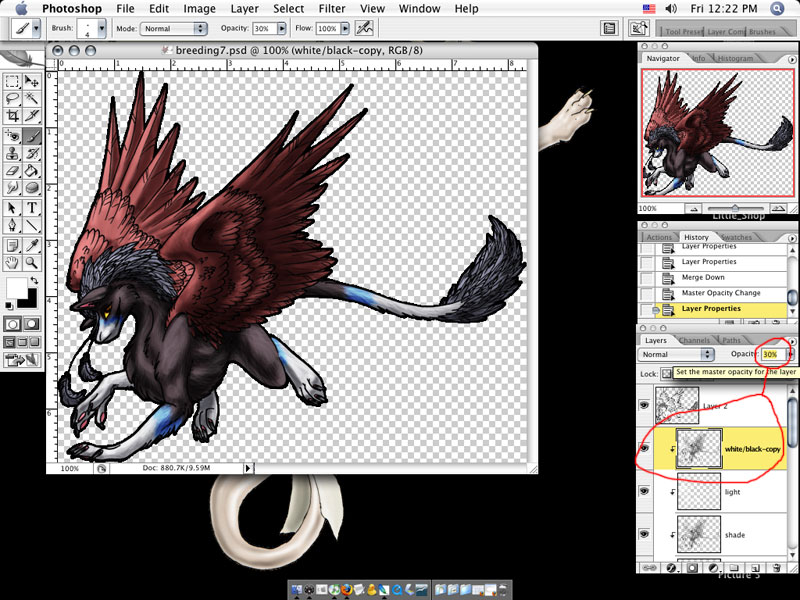Viewport: 800px width, 600px height.
Task: Switch to Full Screen mode with black background
Action: coord(34,342)
